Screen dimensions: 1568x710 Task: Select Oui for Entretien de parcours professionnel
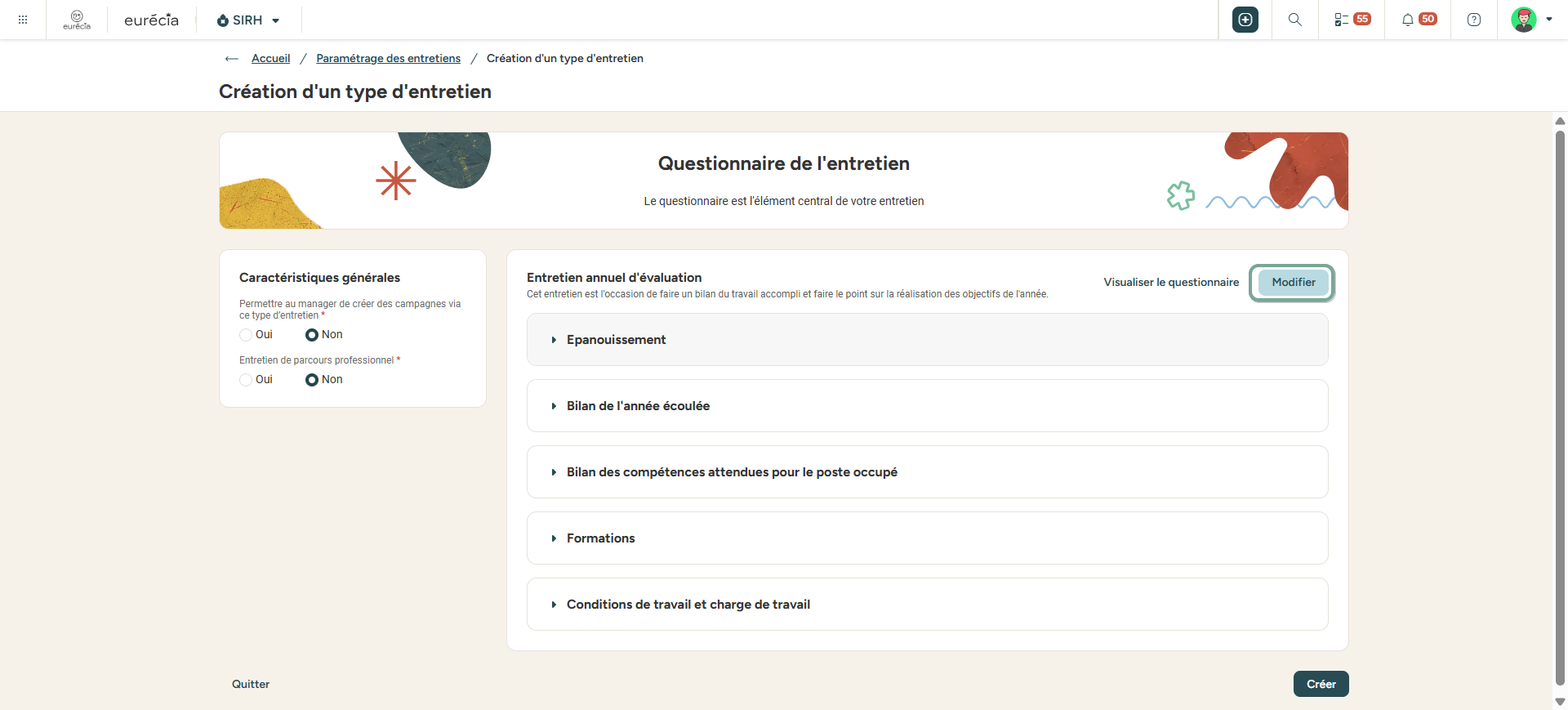tap(246, 380)
